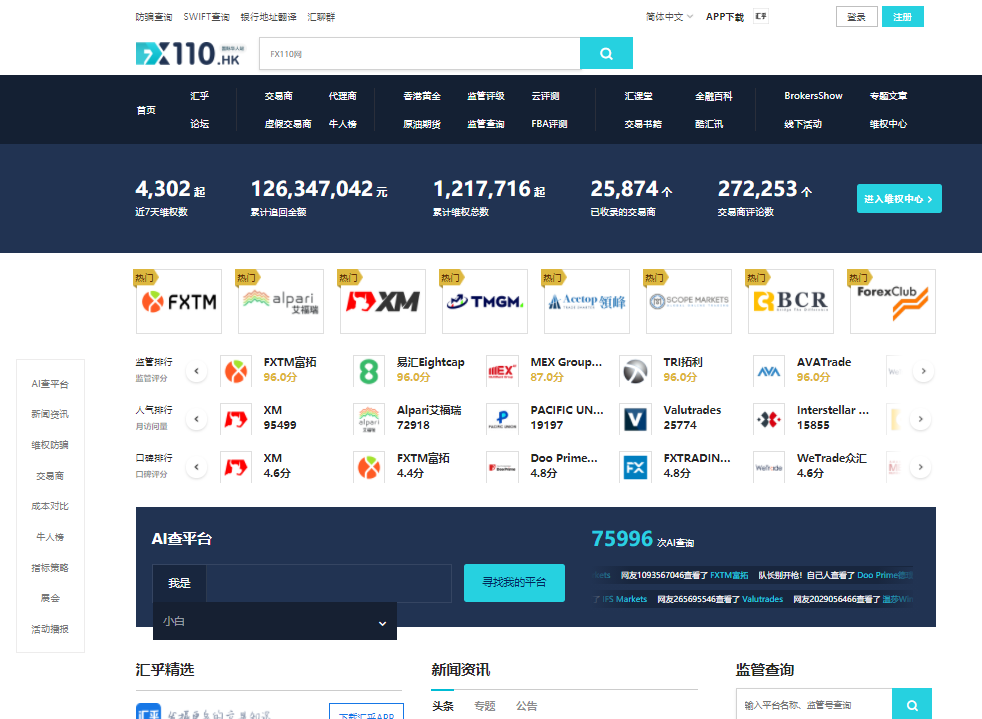
Task: Go to next brokers in 监管排行 row
Action: point(923,371)
